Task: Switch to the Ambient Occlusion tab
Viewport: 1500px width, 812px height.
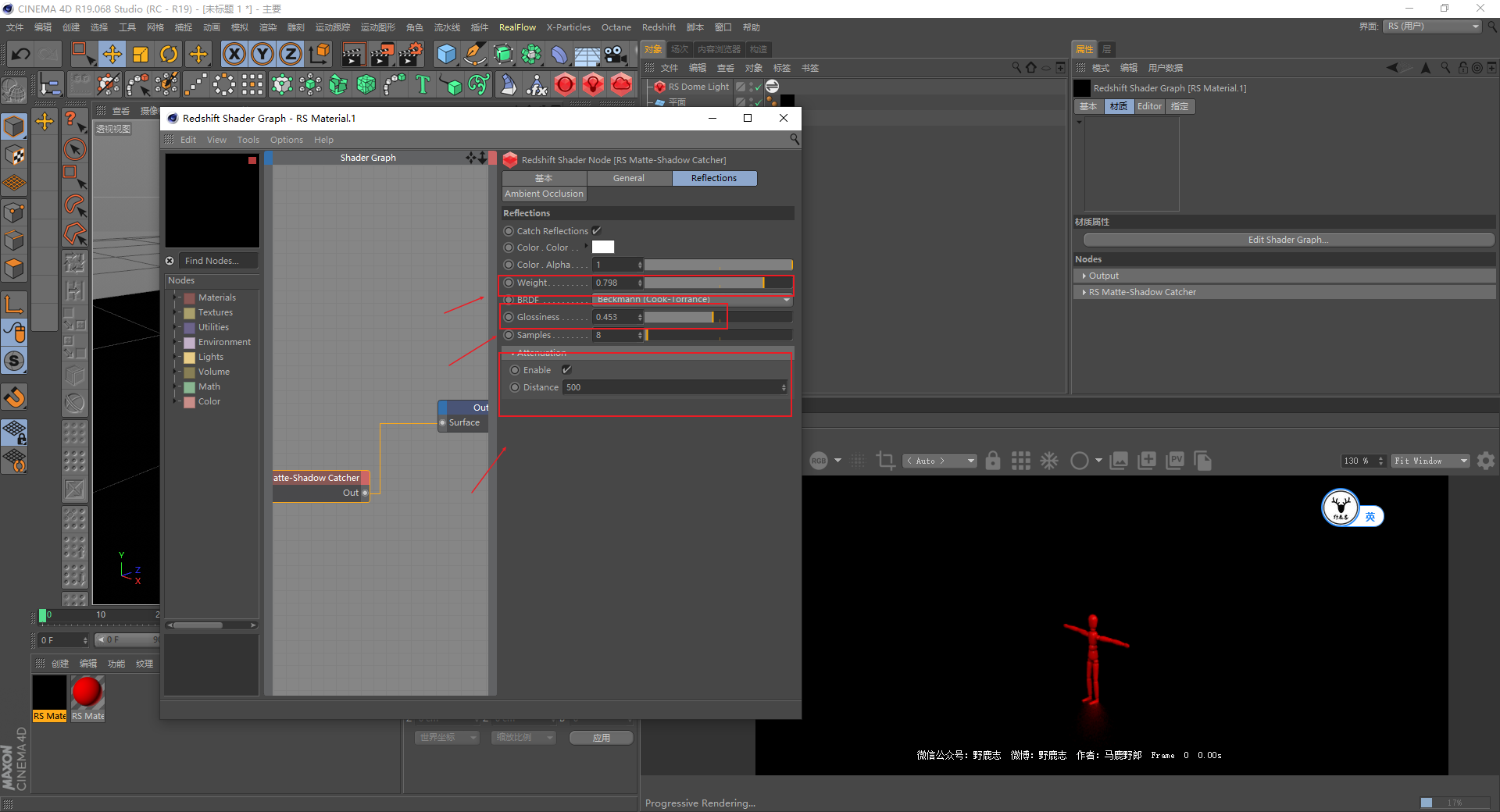Action: [x=544, y=194]
